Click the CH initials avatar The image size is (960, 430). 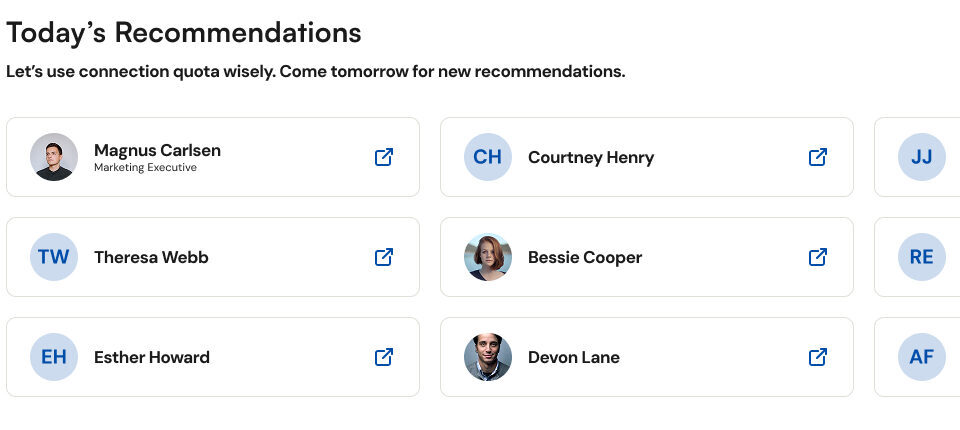[x=488, y=157]
